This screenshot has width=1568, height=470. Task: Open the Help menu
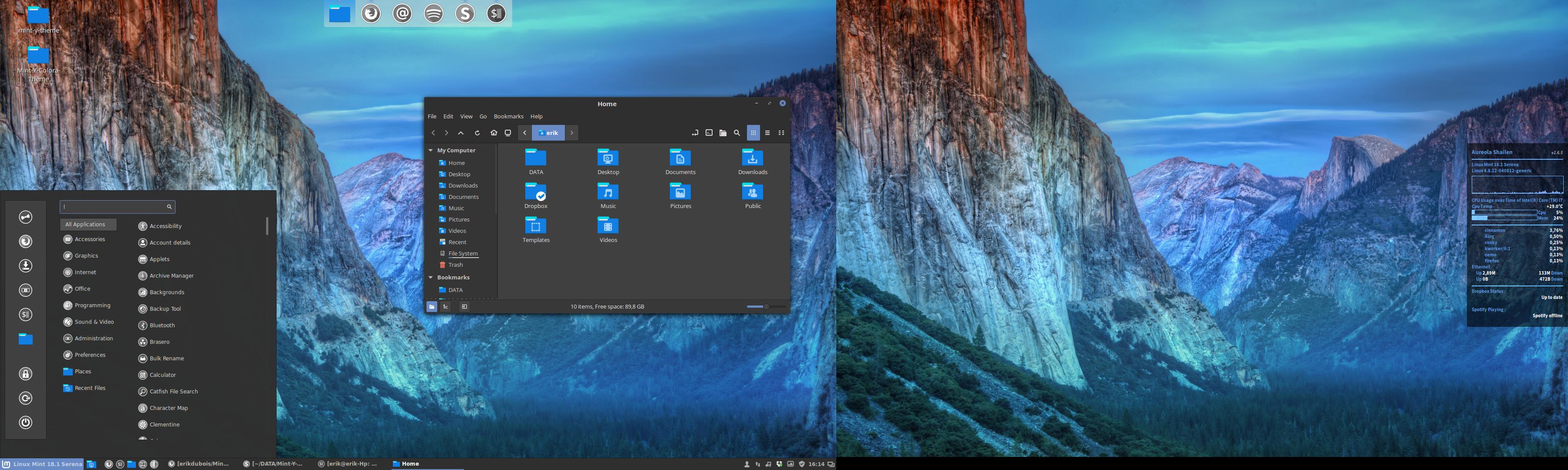536,116
